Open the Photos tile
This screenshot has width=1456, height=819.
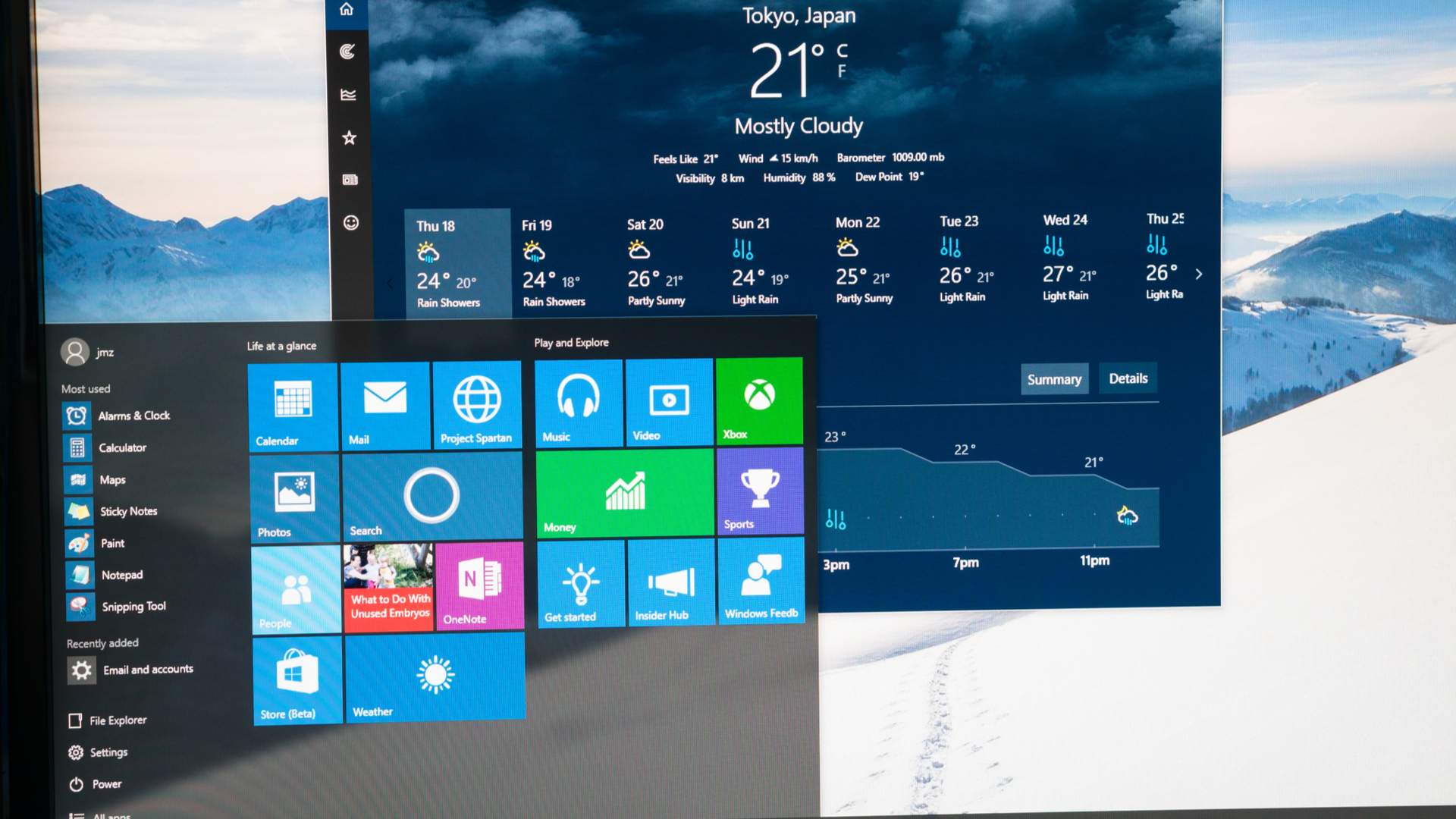[294, 498]
